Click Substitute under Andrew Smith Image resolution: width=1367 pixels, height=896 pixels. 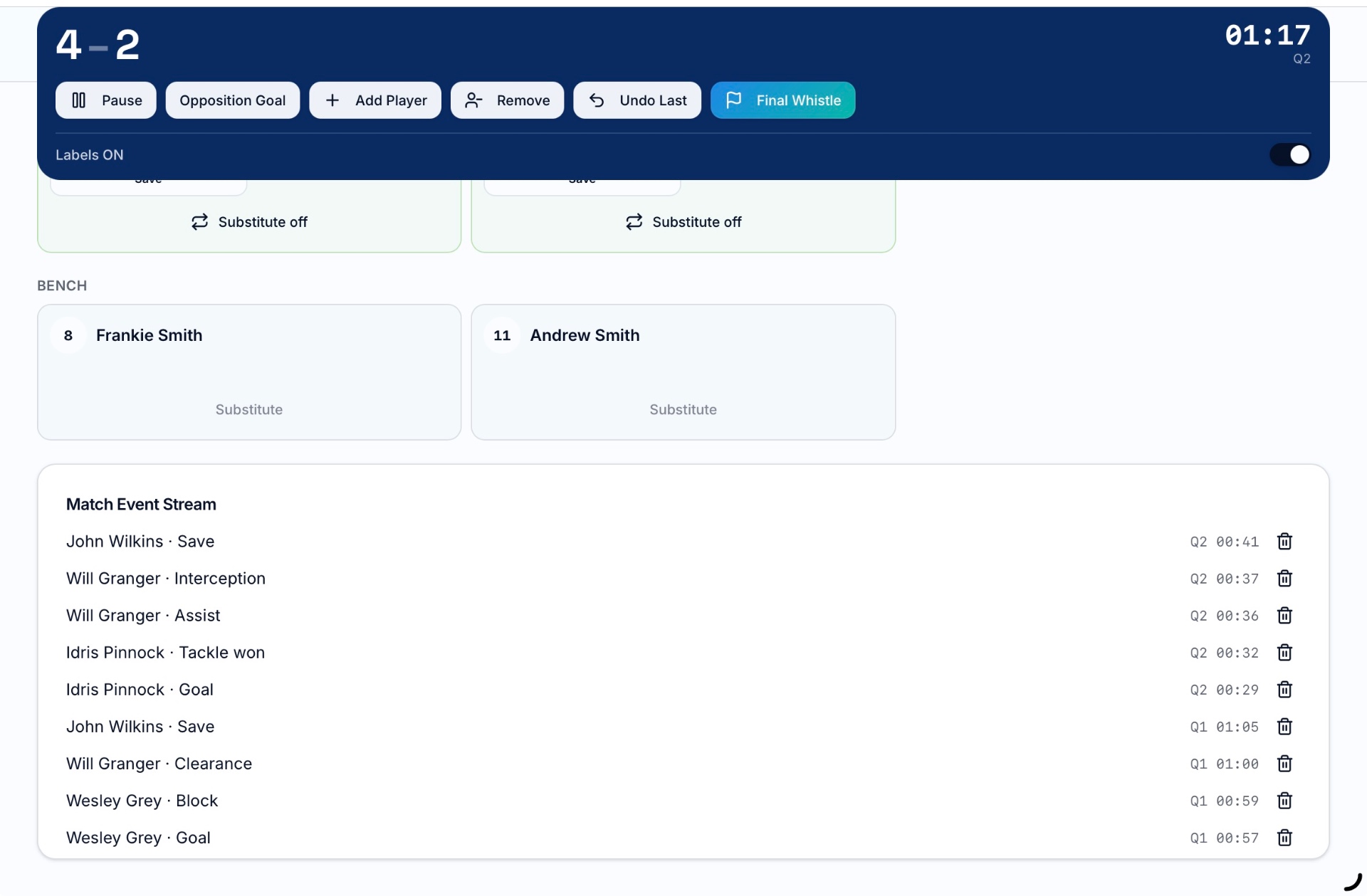[x=683, y=409]
